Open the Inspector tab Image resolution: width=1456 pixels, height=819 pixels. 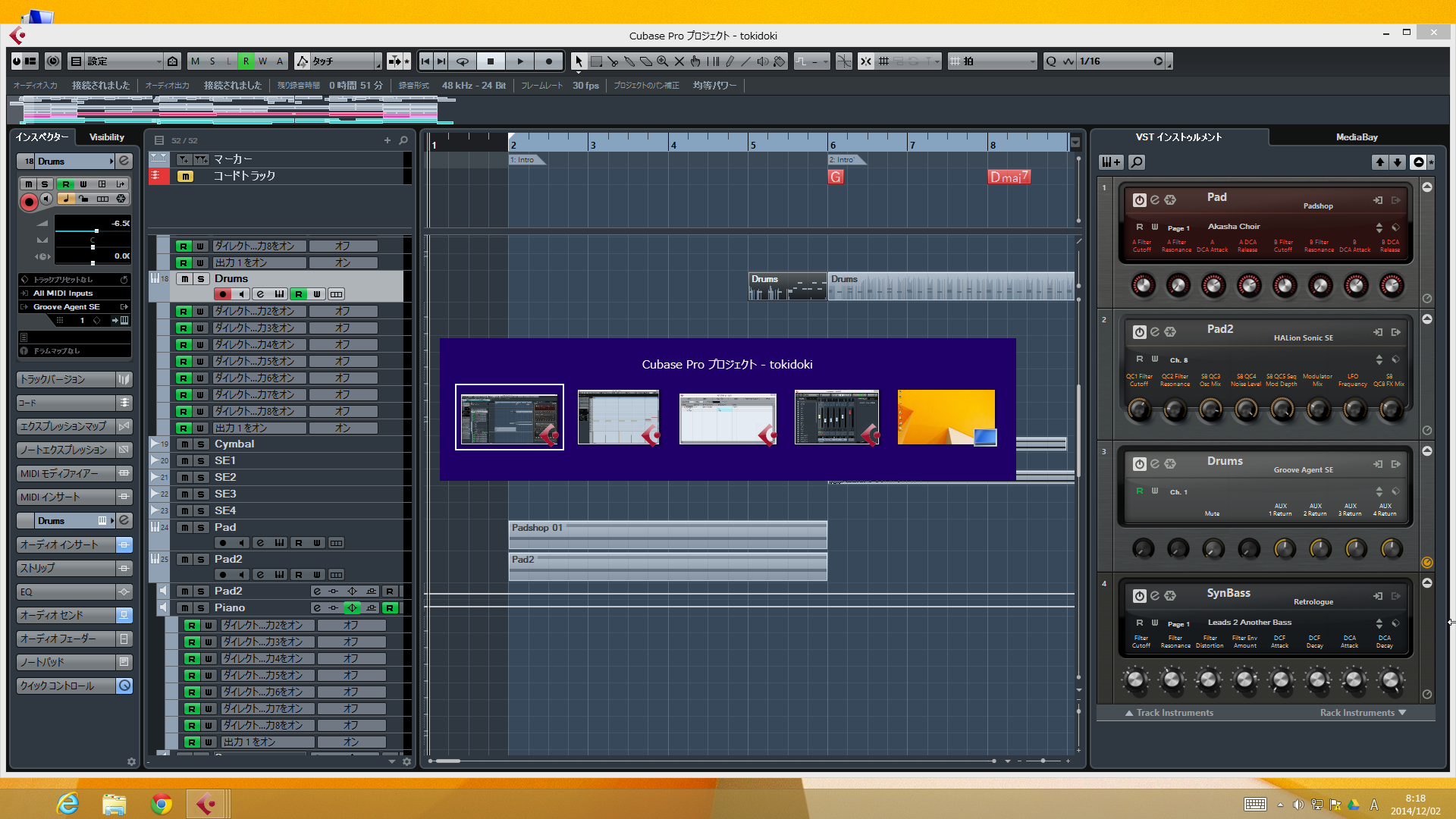(42, 137)
